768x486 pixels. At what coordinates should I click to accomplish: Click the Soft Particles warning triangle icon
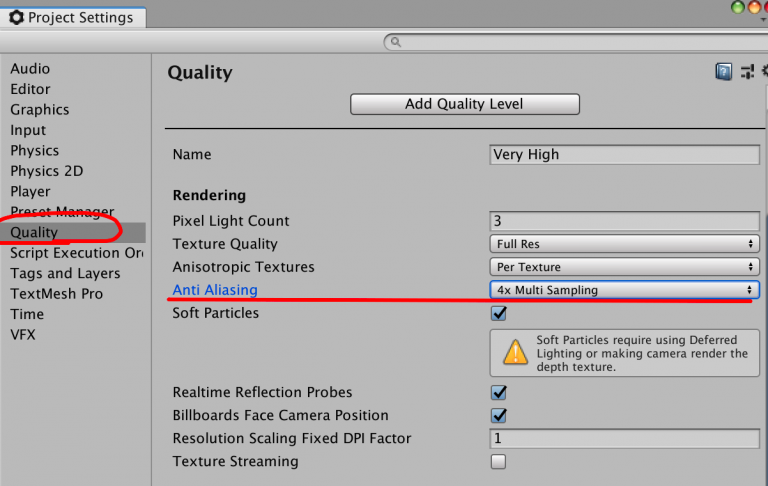coord(515,352)
